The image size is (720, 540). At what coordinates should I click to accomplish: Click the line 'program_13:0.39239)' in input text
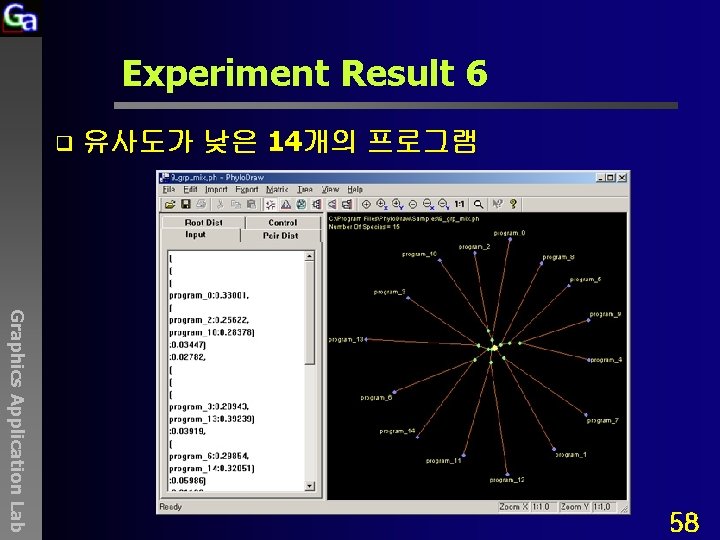coord(212,419)
